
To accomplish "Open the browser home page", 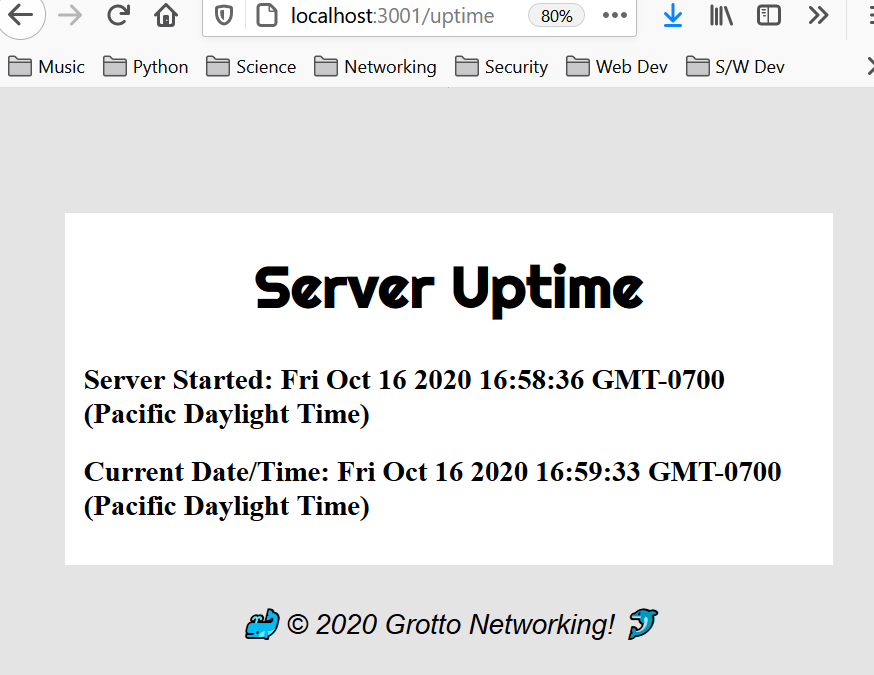I will coord(166,16).
